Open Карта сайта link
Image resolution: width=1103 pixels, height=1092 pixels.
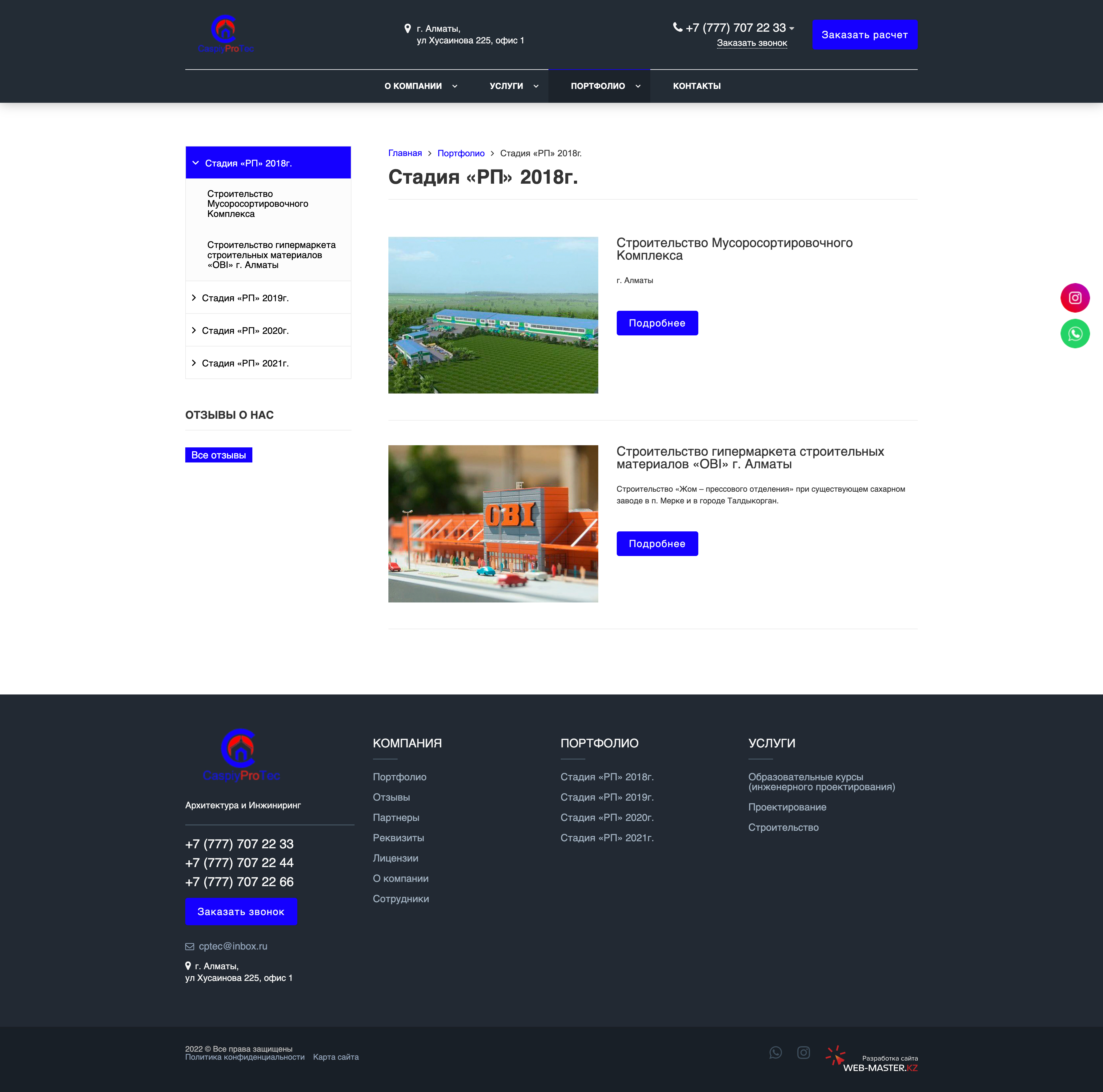pos(336,1057)
